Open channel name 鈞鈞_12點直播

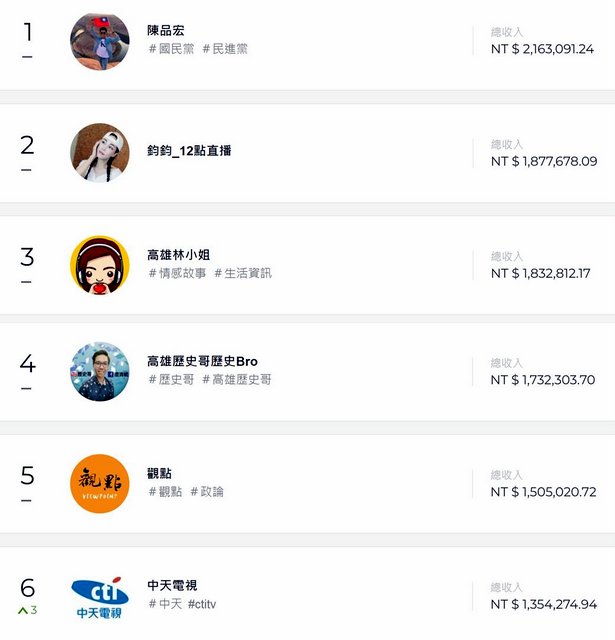pyautogui.click(x=189, y=151)
